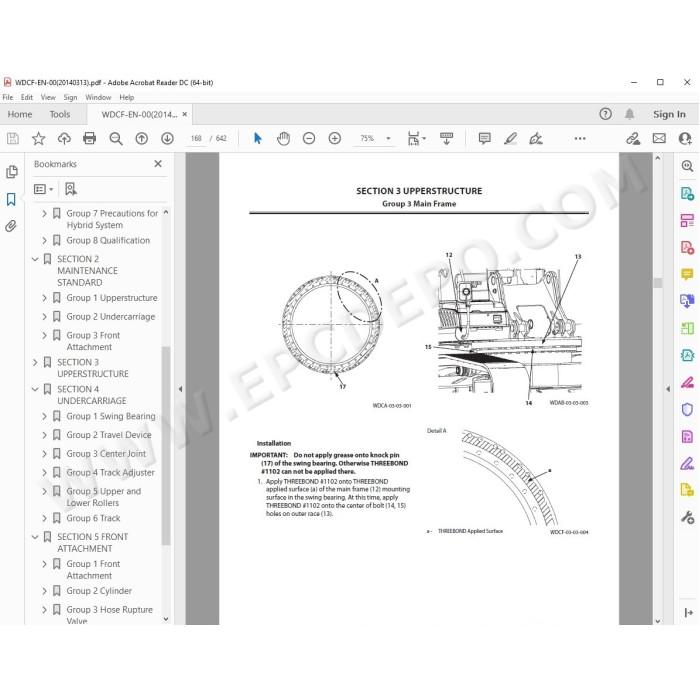Viewport: 700px width, 700px height.
Task: Click the page number input field
Action: pos(196,138)
